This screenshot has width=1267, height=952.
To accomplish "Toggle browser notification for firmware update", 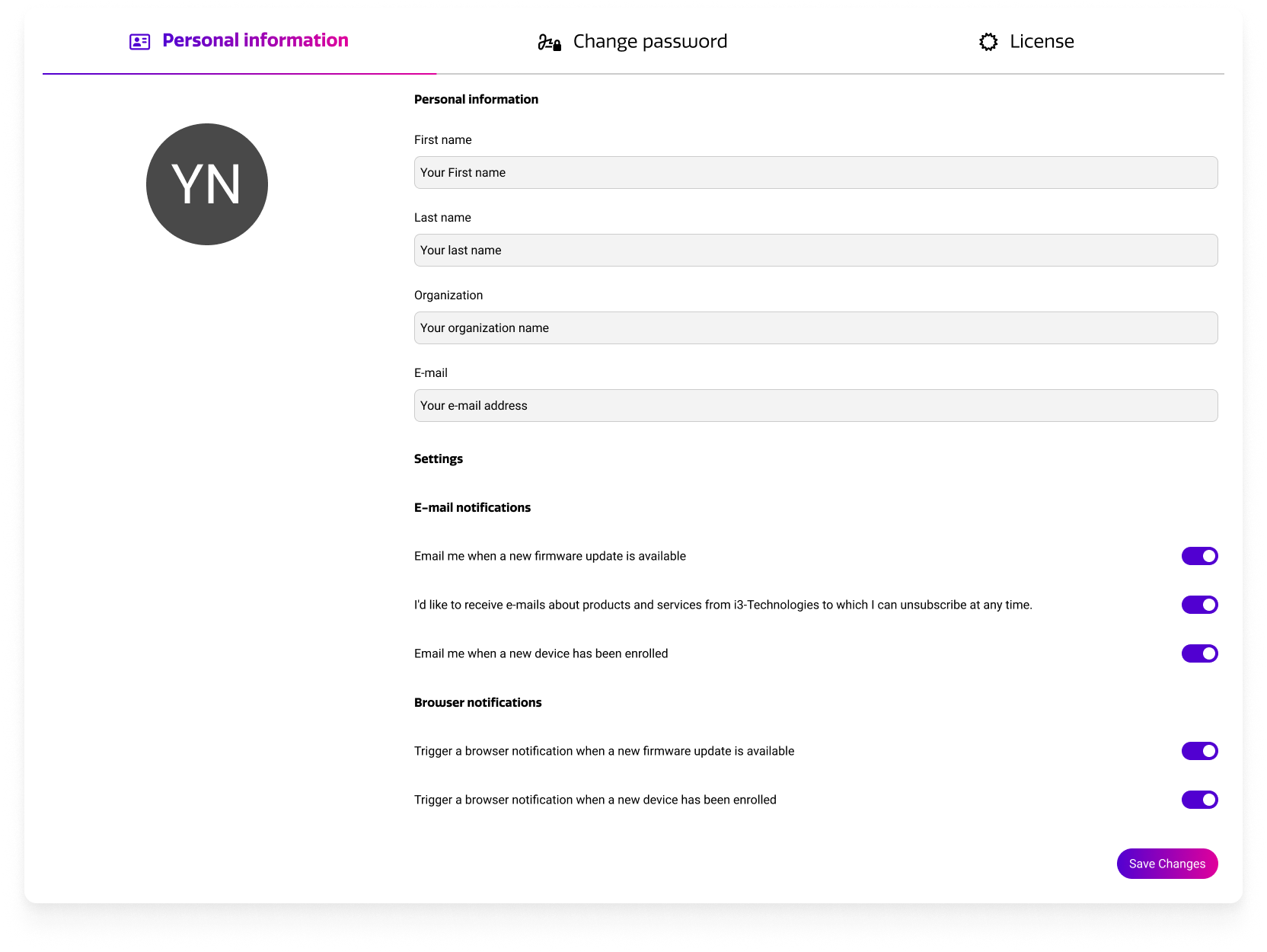I will 1199,751.
